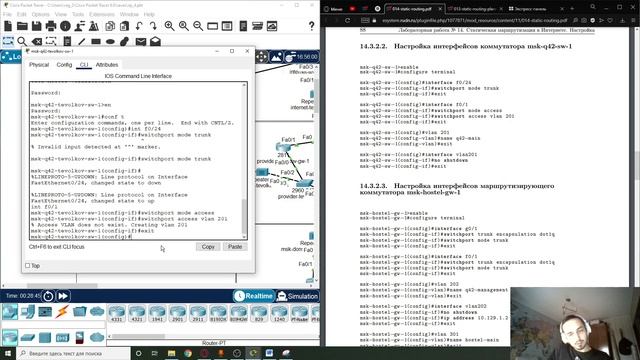Switch to Realtime mode
640x360 pixels.
[253, 296]
